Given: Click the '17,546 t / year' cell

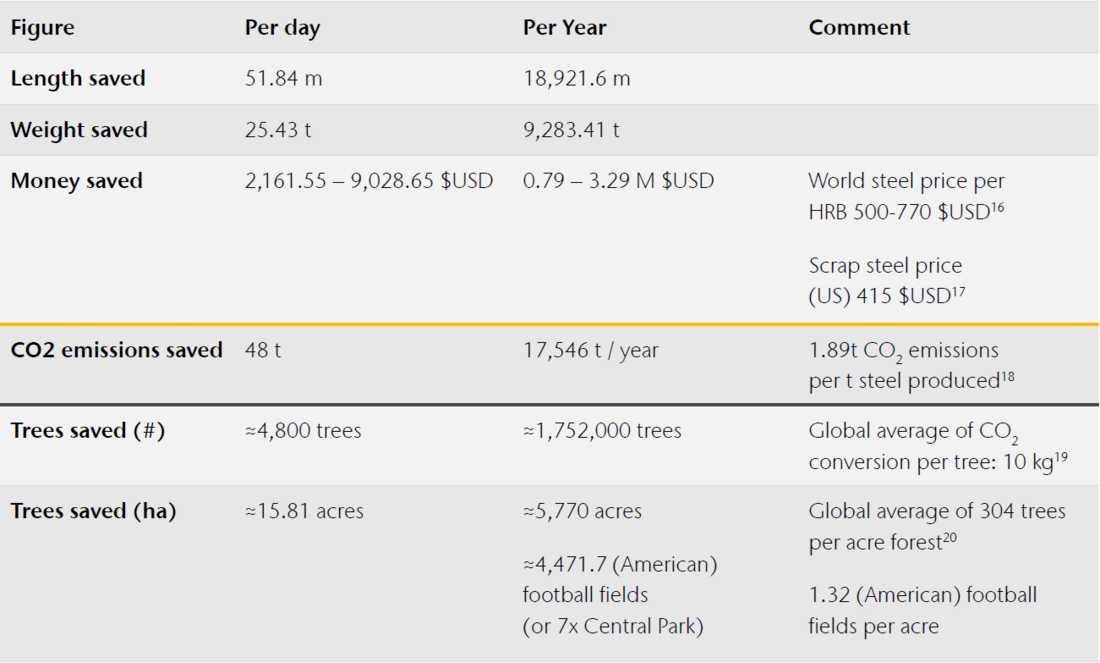Looking at the screenshot, I should (590, 350).
